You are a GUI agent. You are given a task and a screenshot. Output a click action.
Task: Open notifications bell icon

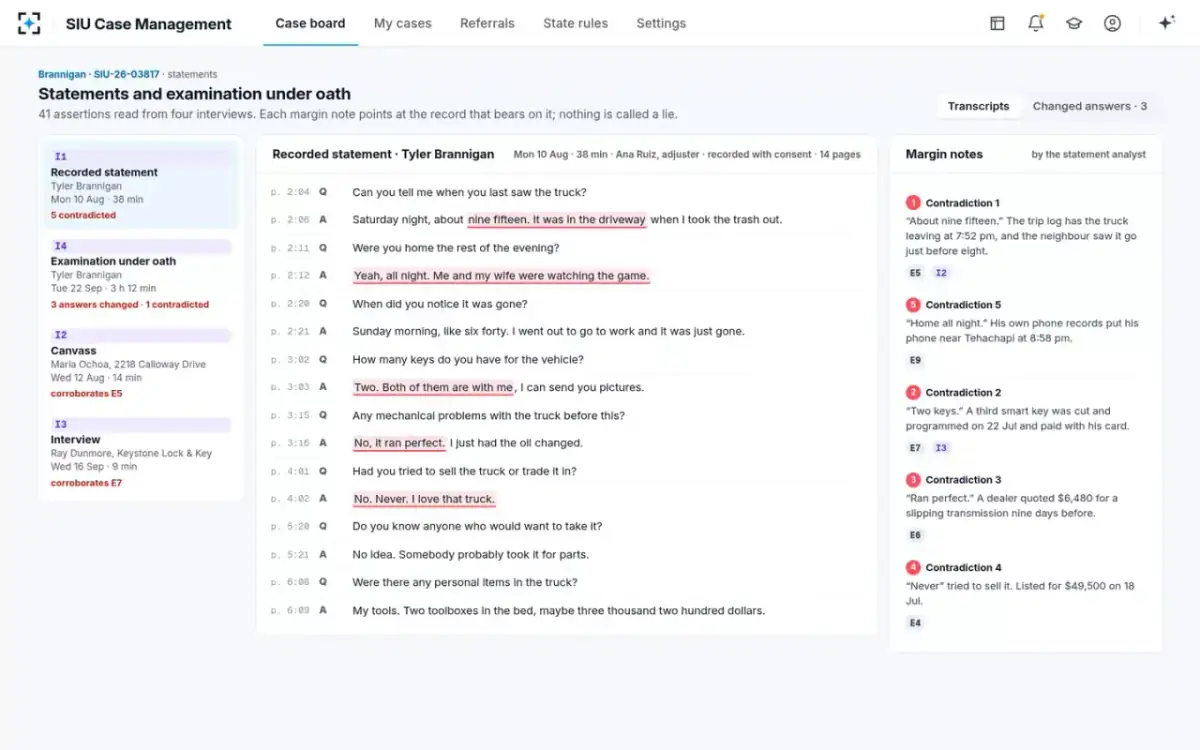point(1036,23)
